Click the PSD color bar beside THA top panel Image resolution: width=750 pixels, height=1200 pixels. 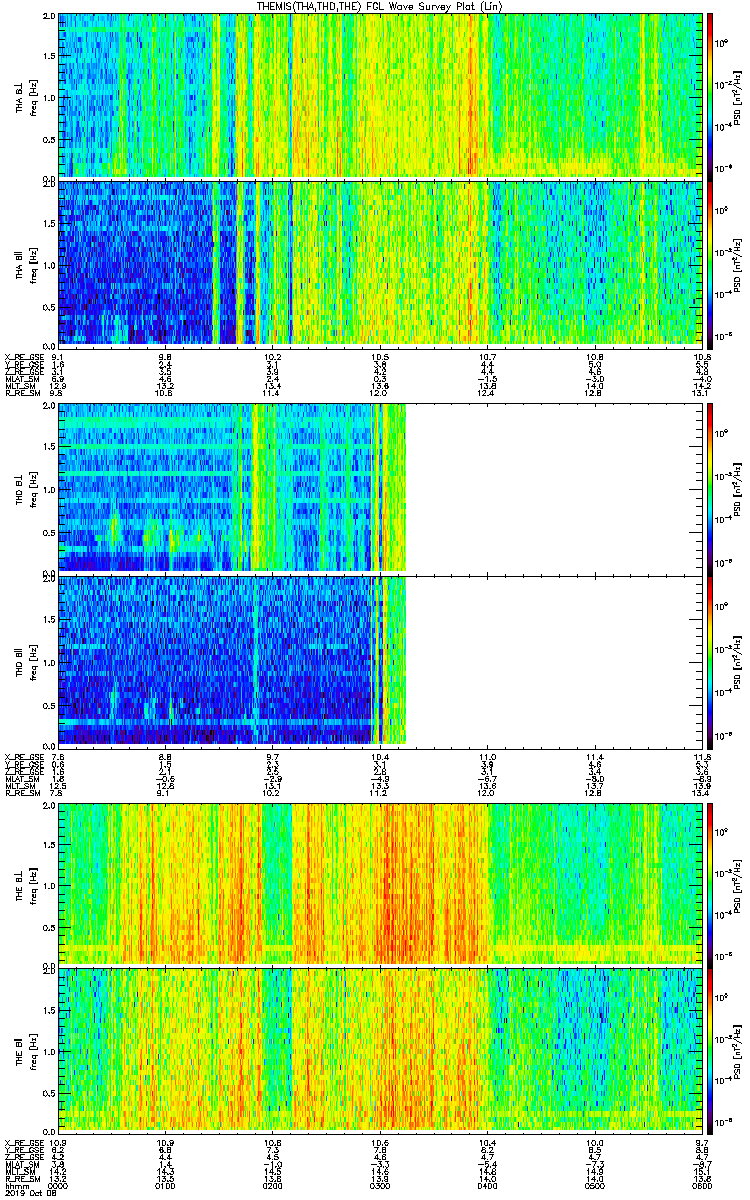[x=711, y=96]
